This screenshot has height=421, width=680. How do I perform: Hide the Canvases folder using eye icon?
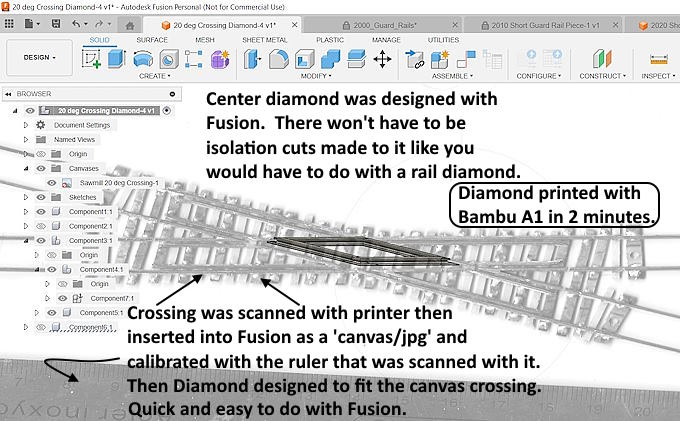click(41, 169)
